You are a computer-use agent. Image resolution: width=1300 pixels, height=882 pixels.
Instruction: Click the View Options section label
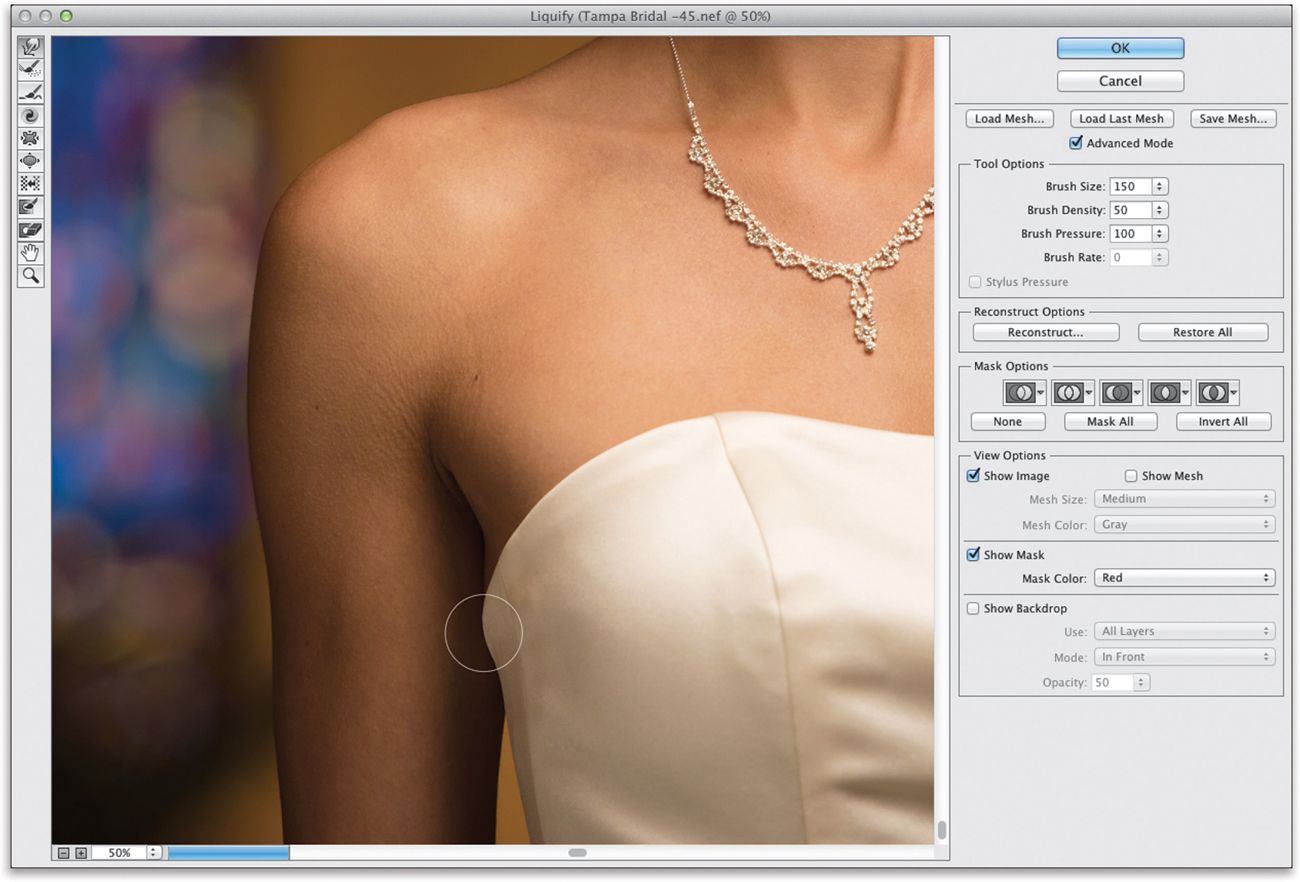(x=1010, y=456)
